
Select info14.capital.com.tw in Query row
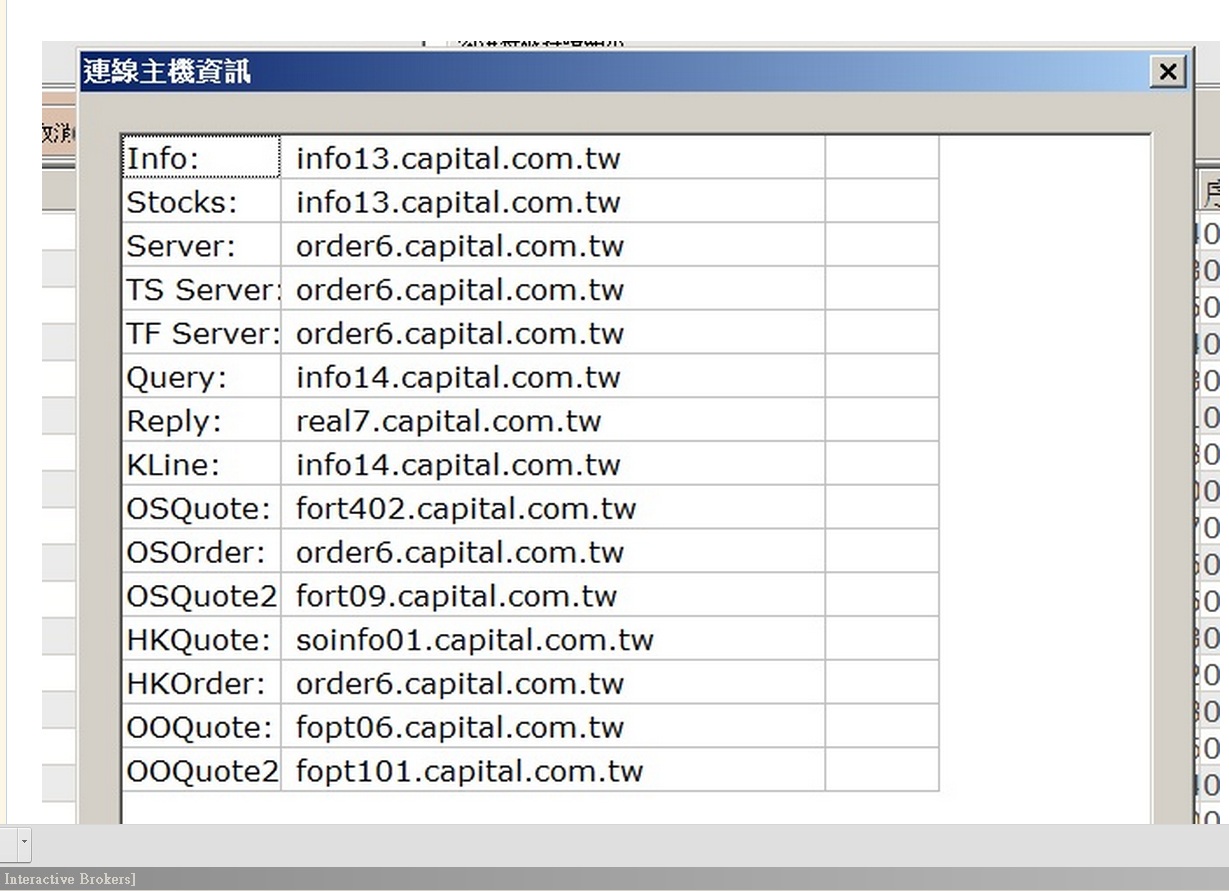(553, 377)
